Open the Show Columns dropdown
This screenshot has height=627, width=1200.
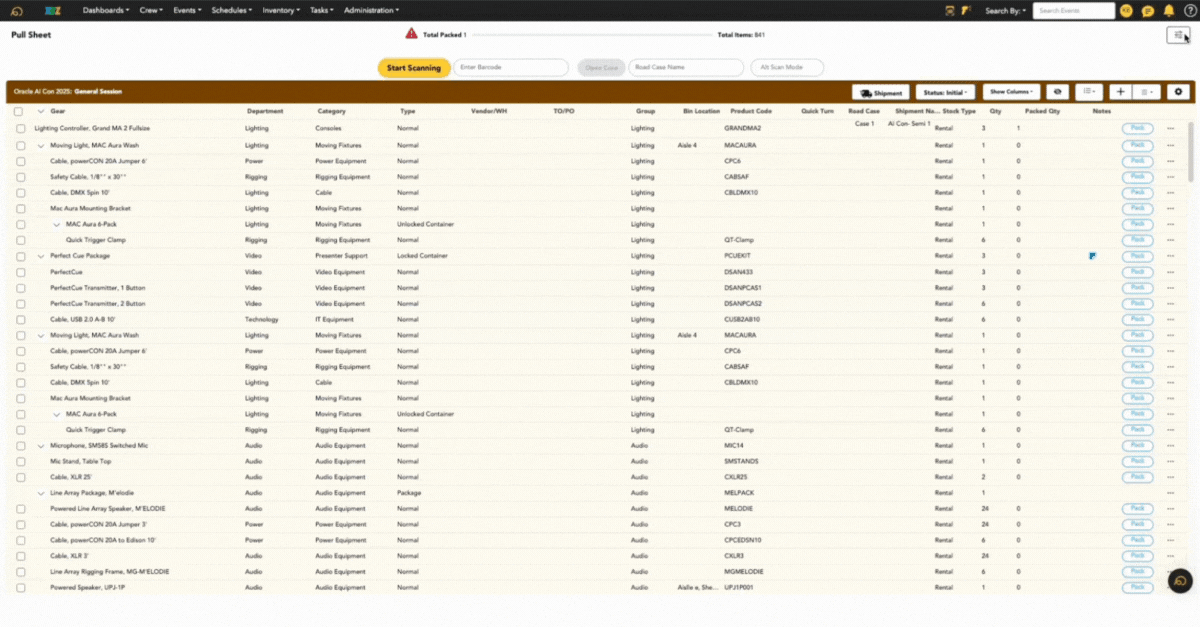1011,92
